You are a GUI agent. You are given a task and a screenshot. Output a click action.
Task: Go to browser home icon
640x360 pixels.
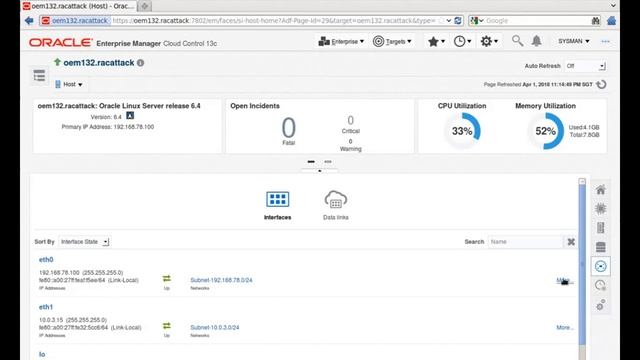(611, 20)
